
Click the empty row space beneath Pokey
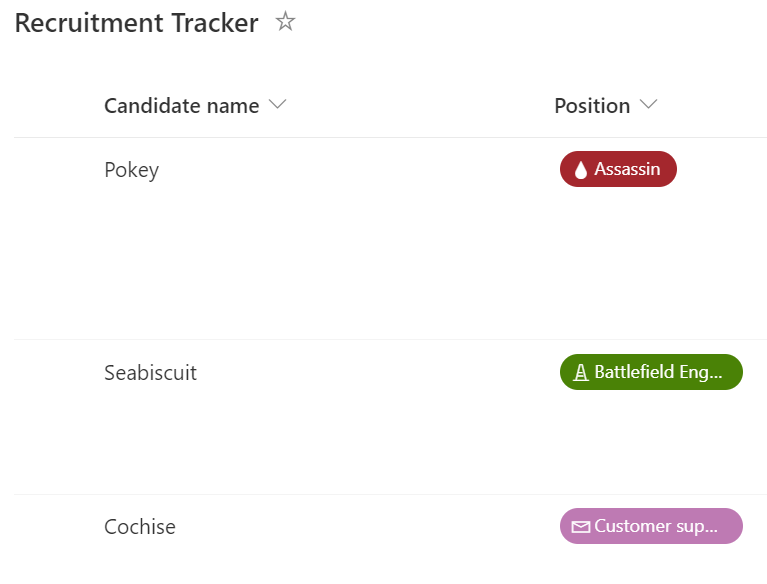tap(300, 260)
